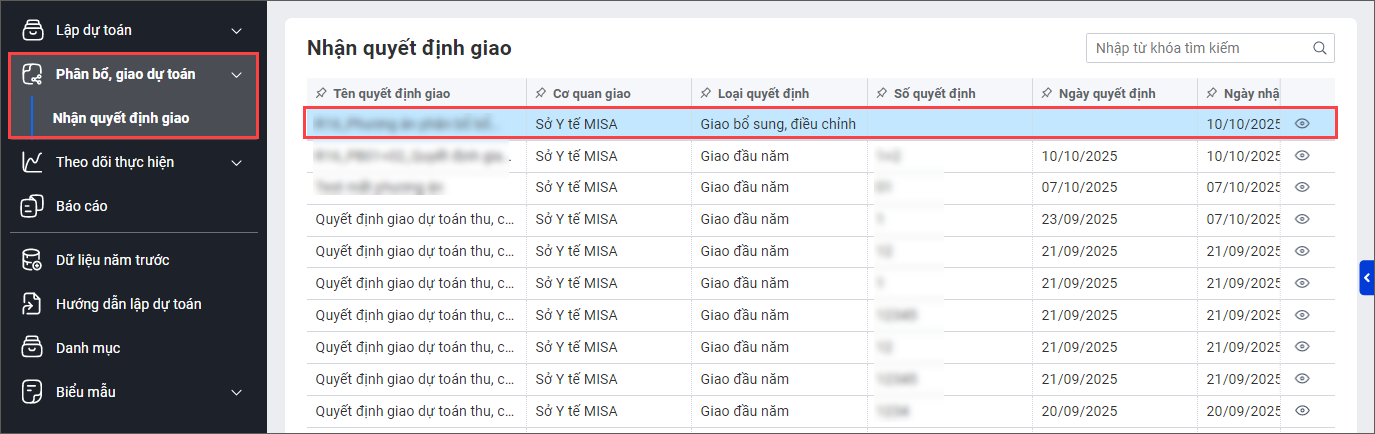Click the search magnifier icon

coord(1320,48)
